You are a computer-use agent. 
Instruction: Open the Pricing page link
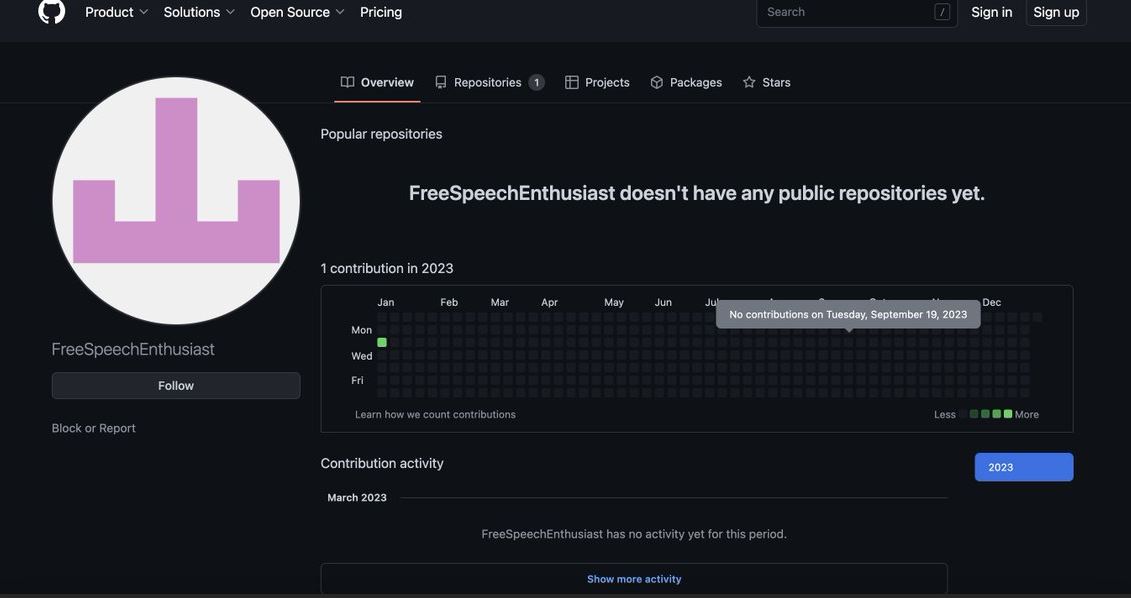pyautogui.click(x=381, y=12)
